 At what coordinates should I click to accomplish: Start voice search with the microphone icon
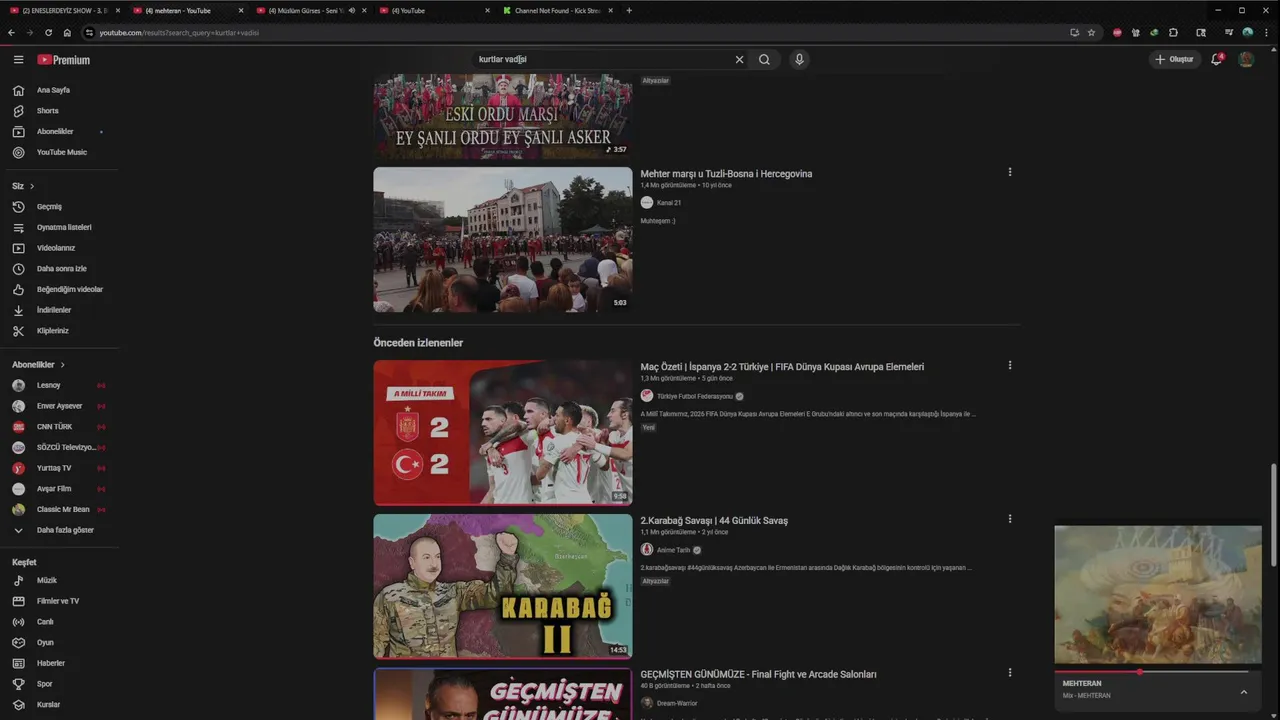coord(799,59)
